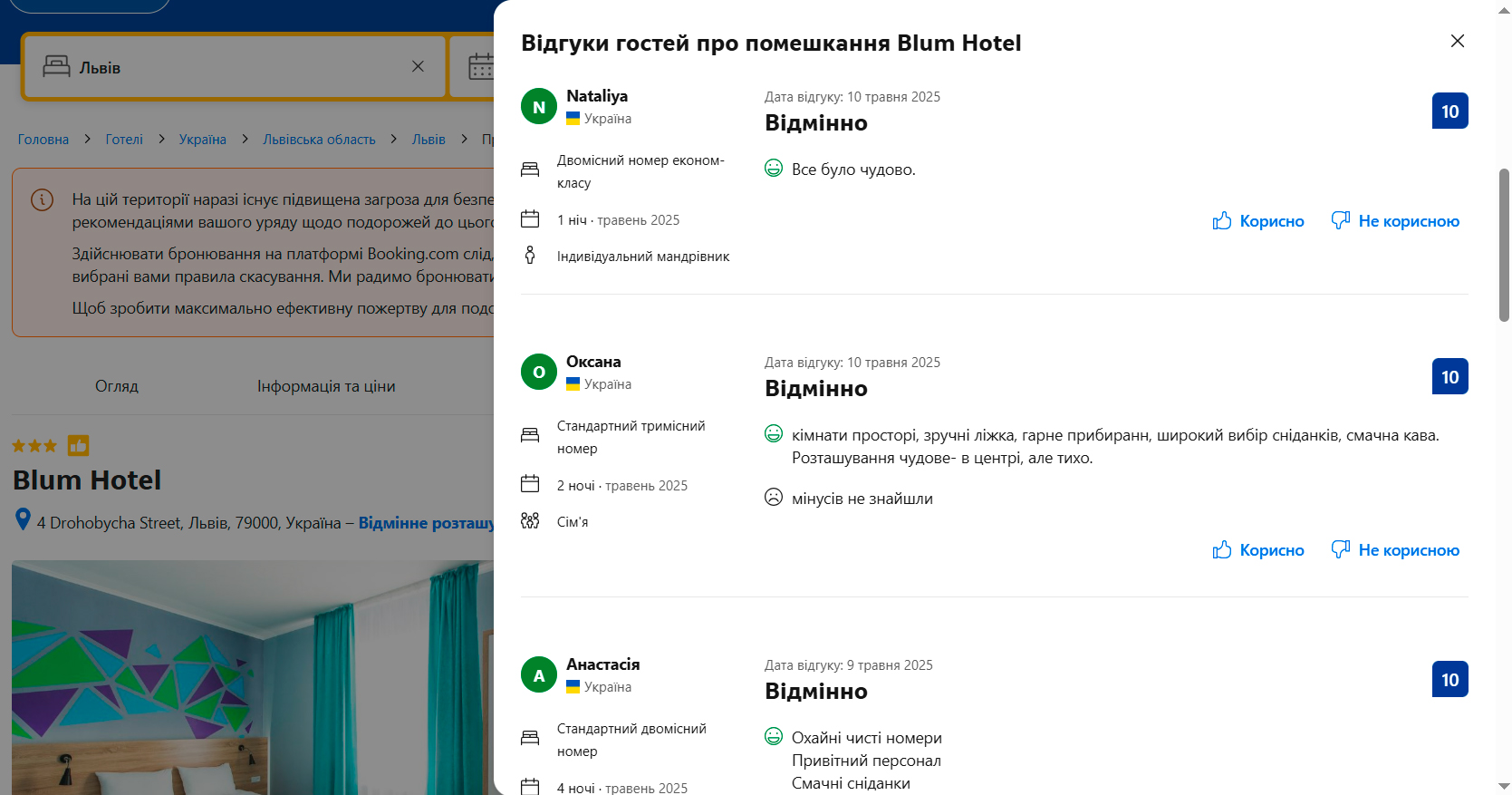Click the reviewer name Оксана
1512x795 pixels.
point(593,362)
